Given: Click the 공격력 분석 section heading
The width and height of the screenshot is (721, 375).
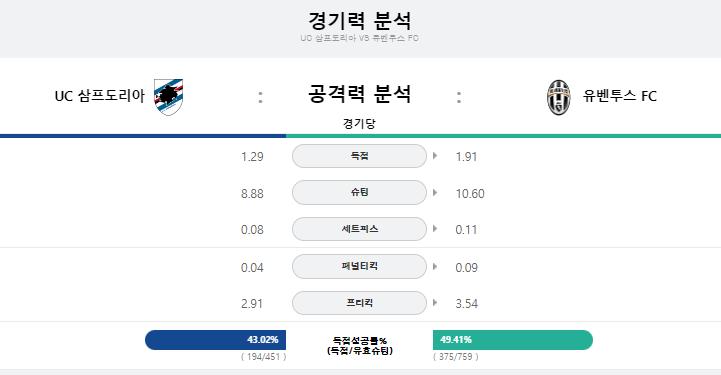Looking at the screenshot, I should 360,94.
